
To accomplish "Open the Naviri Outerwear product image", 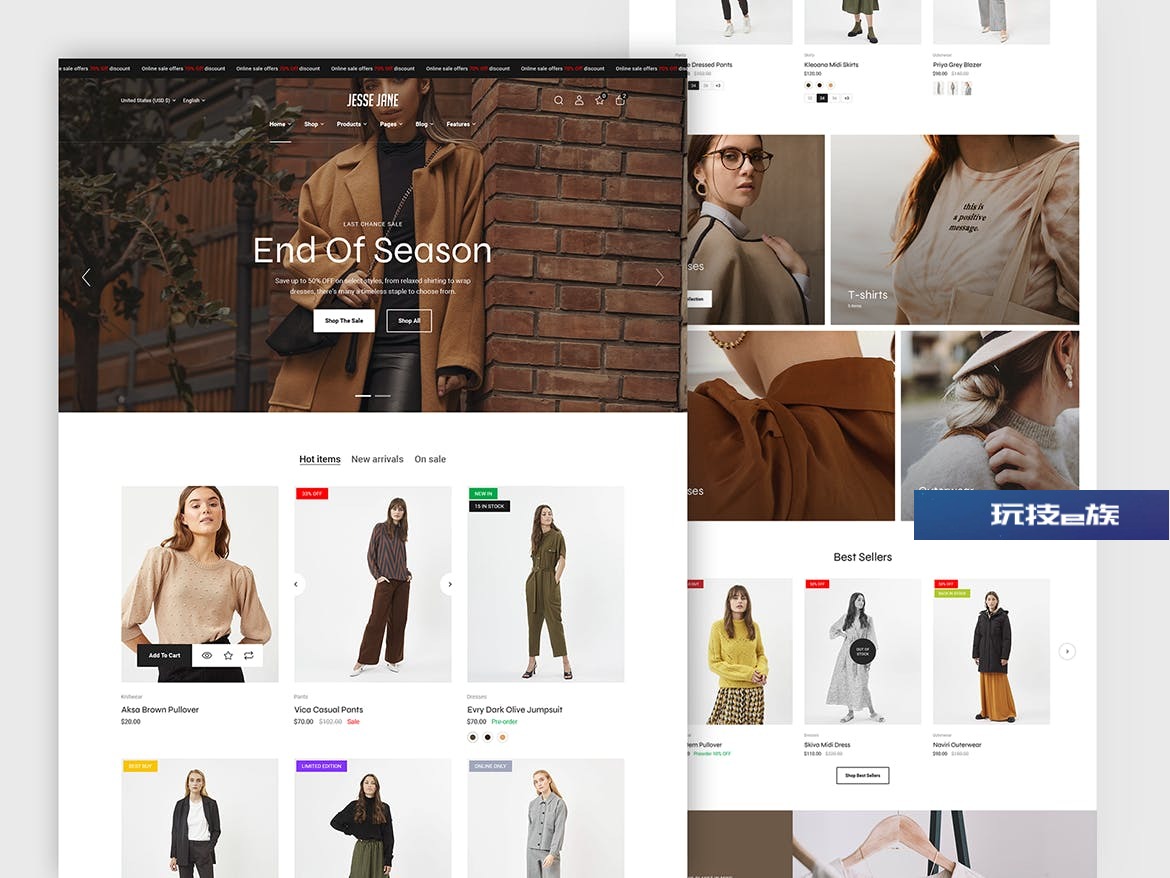I will point(991,651).
